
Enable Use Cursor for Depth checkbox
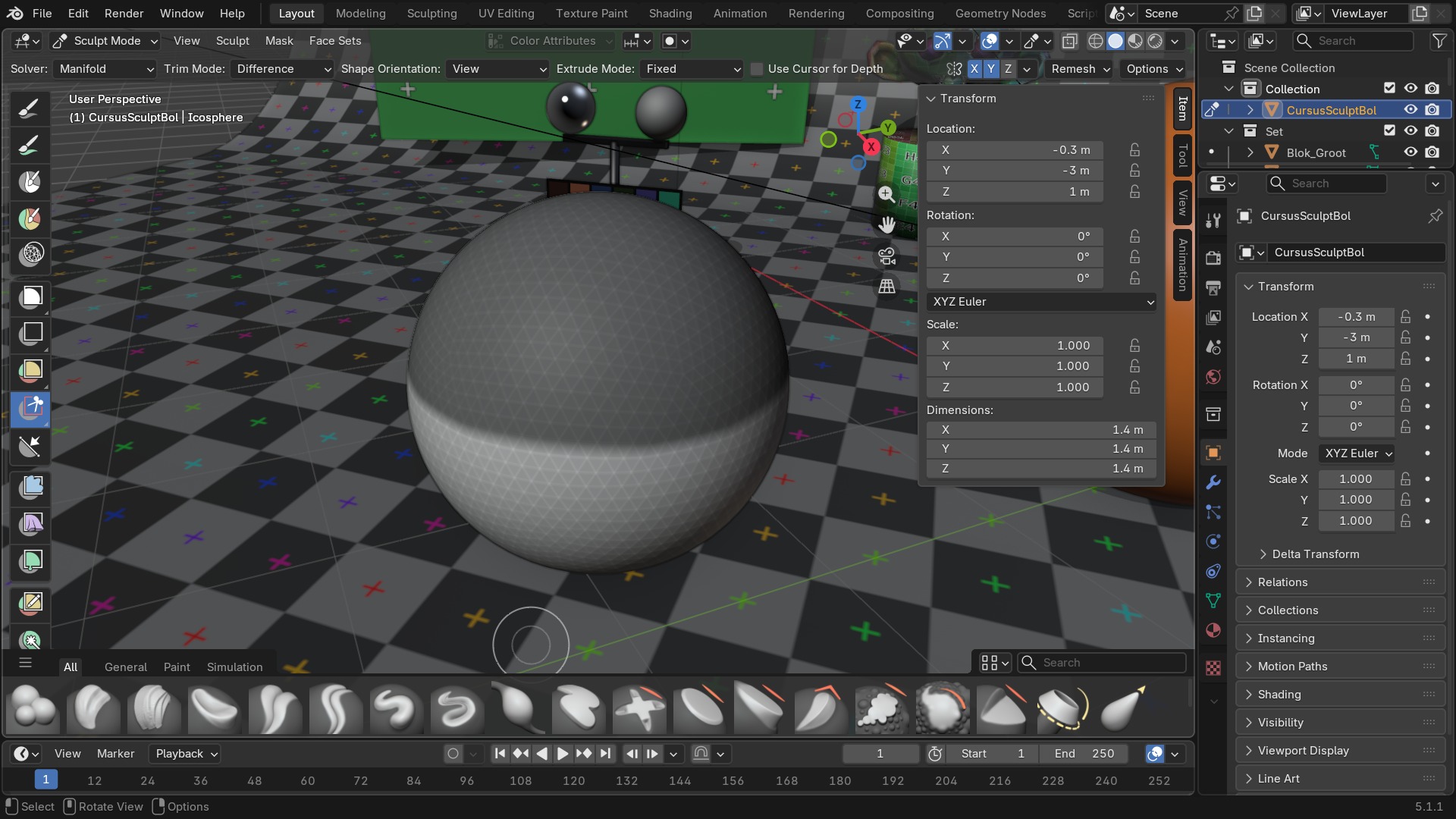coord(757,69)
